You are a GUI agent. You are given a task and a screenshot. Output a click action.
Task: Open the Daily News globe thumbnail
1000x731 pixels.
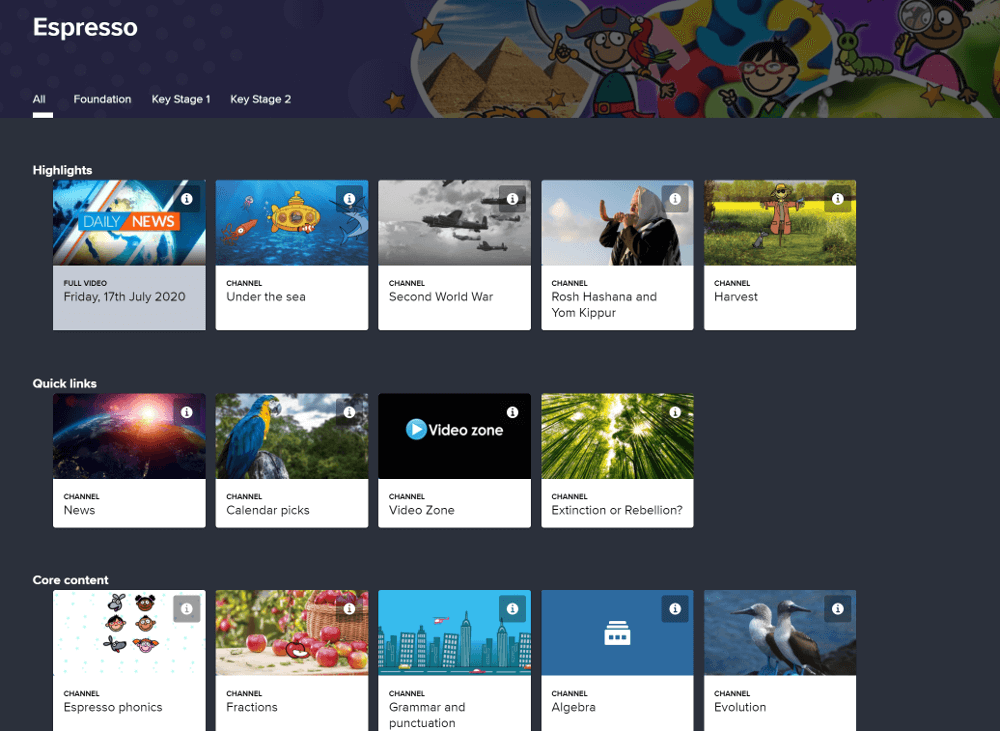click(129, 223)
